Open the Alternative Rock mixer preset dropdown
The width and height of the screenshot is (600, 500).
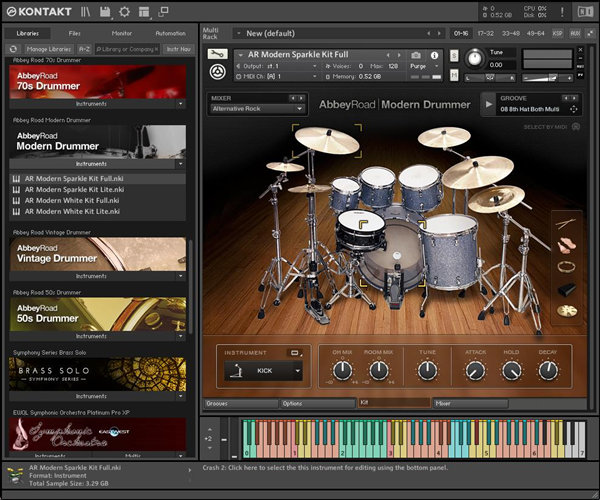pyautogui.click(x=255, y=109)
